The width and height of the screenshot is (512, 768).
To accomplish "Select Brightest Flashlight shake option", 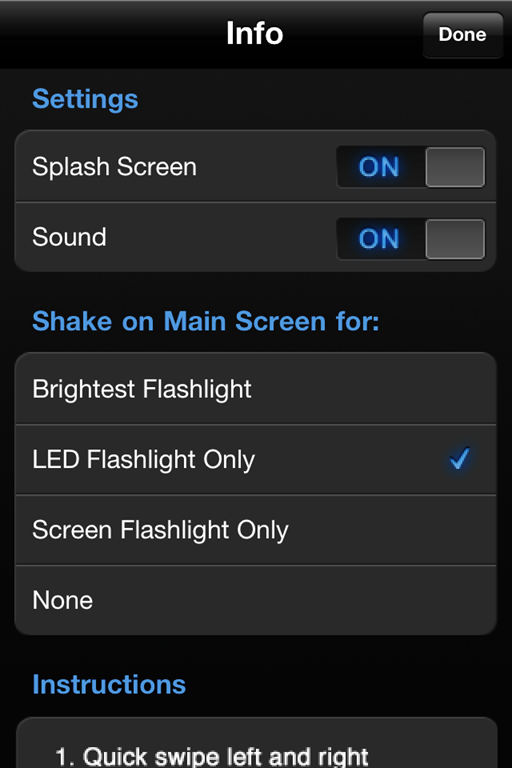I will coord(255,389).
